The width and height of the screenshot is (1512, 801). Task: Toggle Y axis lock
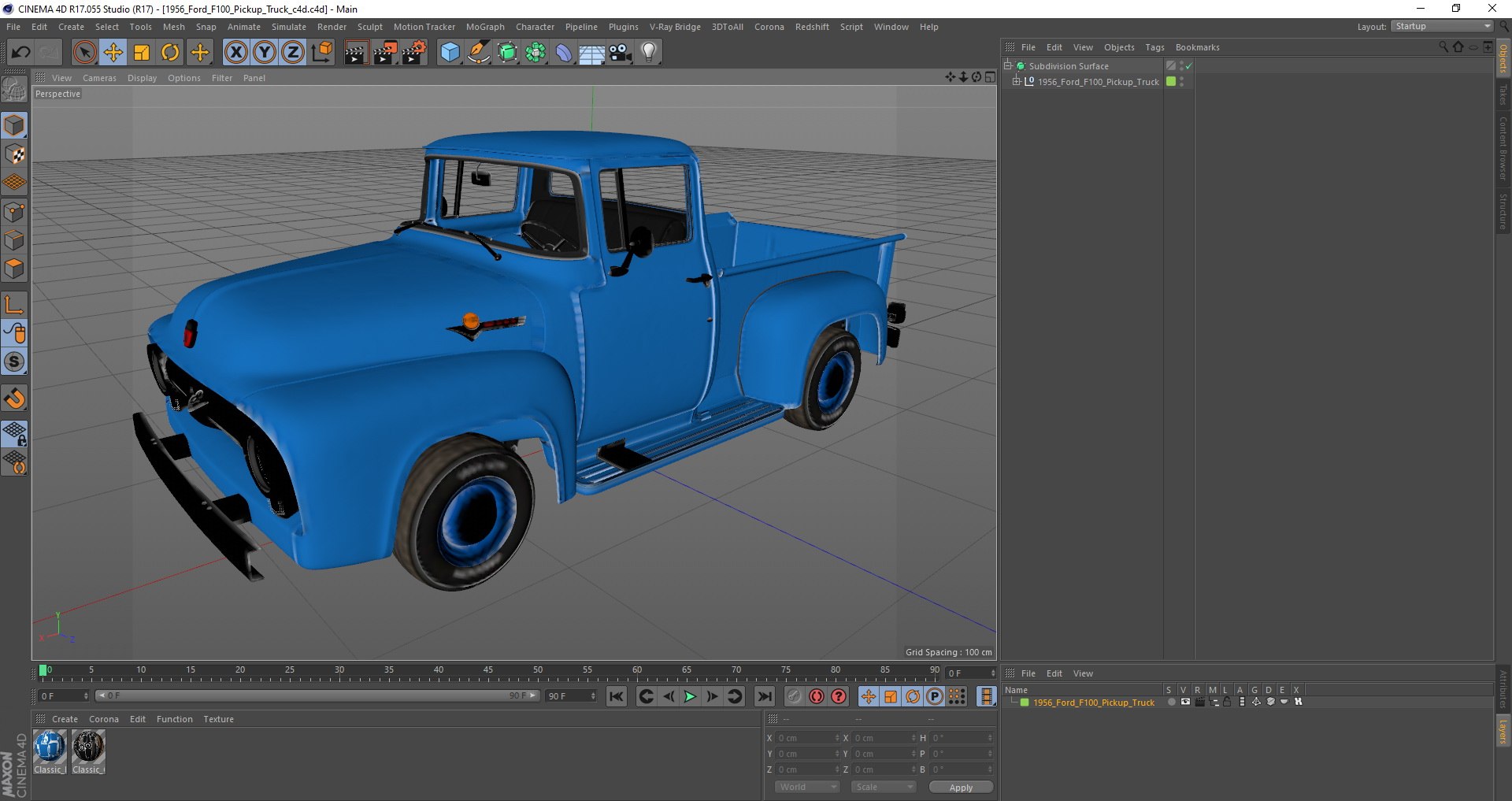click(x=265, y=53)
